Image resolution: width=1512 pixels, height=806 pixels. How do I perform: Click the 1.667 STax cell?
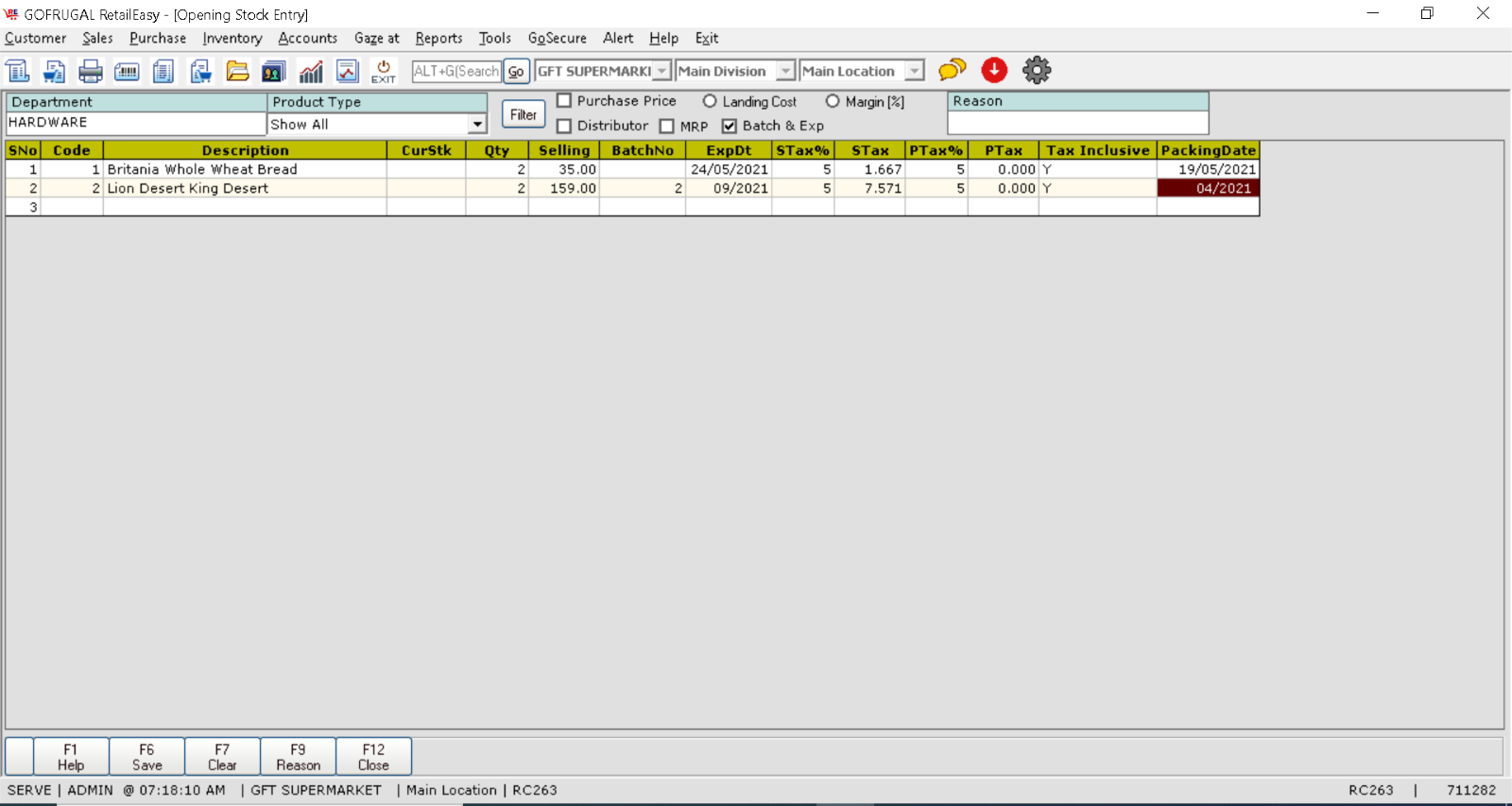tap(869, 169)
